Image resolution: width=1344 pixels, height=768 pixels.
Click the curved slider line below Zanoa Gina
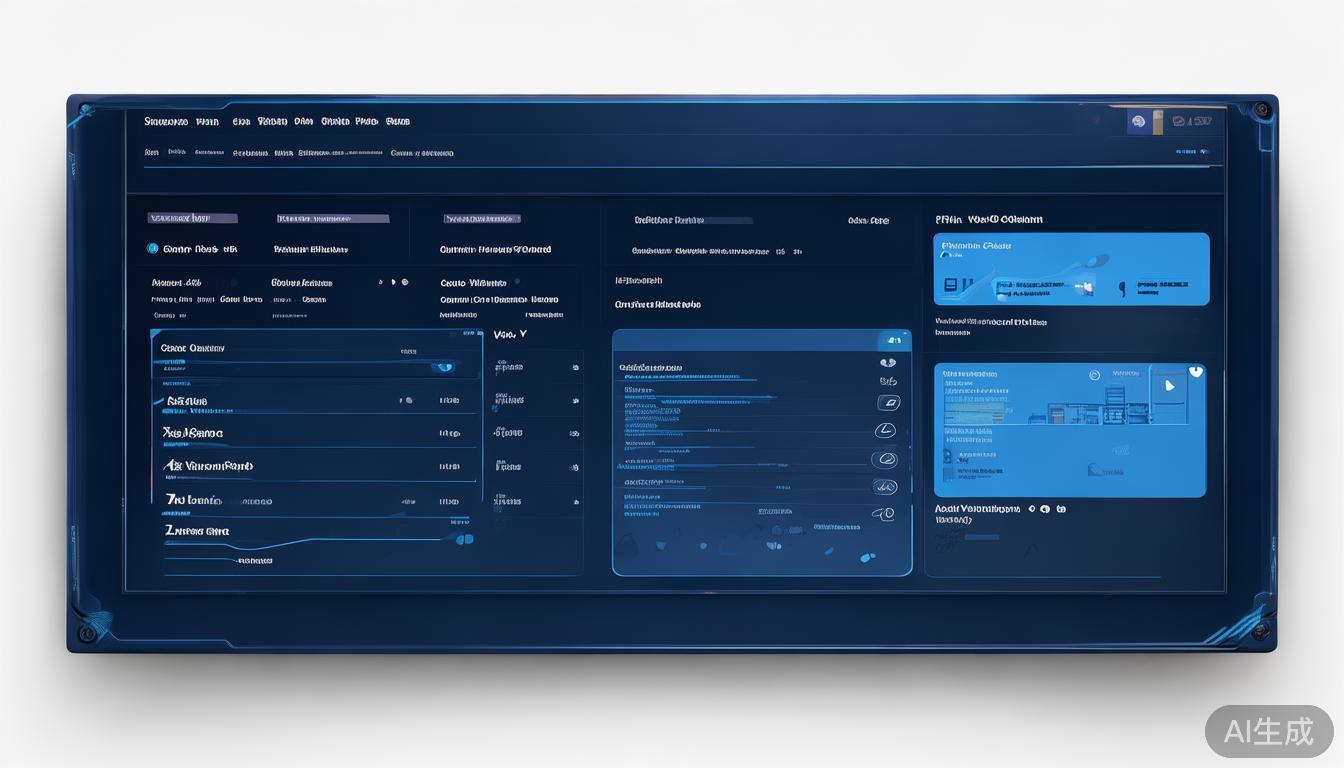click(x=300, y=545)
